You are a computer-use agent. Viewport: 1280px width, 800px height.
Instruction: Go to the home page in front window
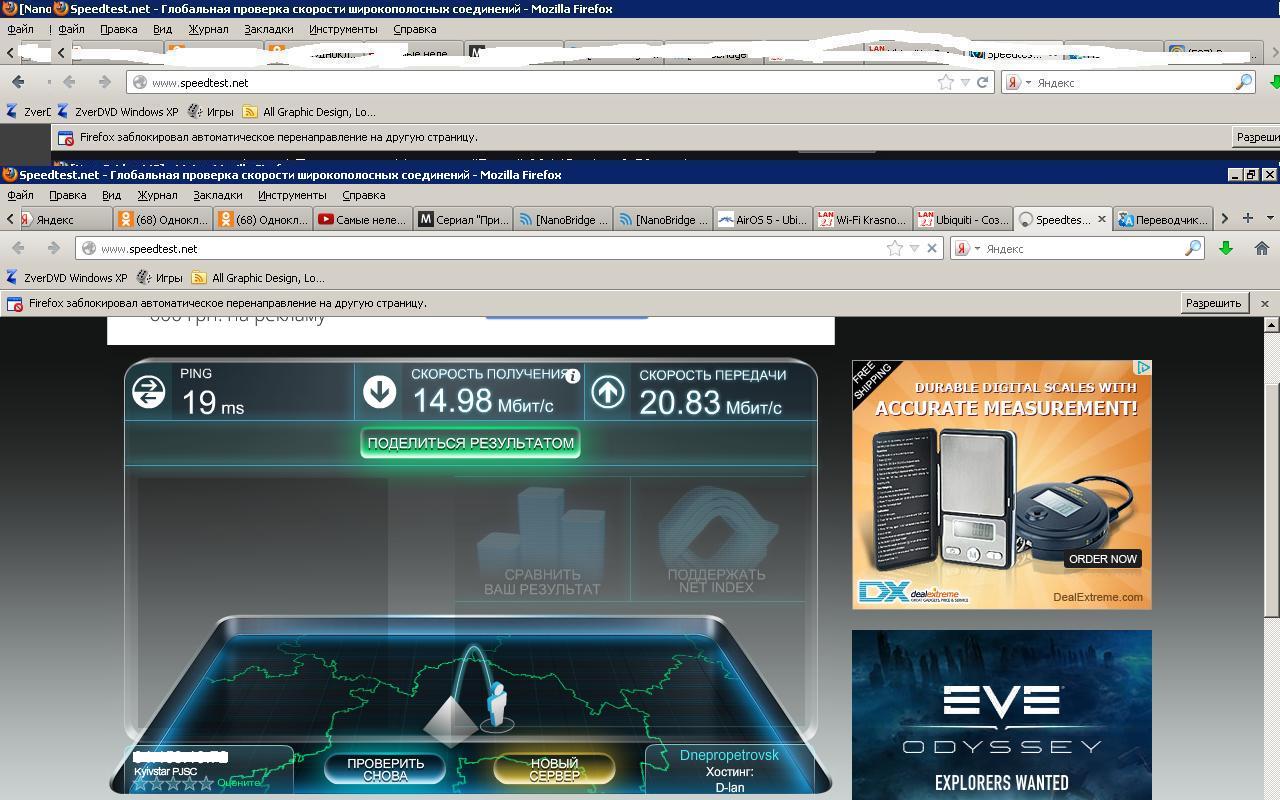(1261, 248)
